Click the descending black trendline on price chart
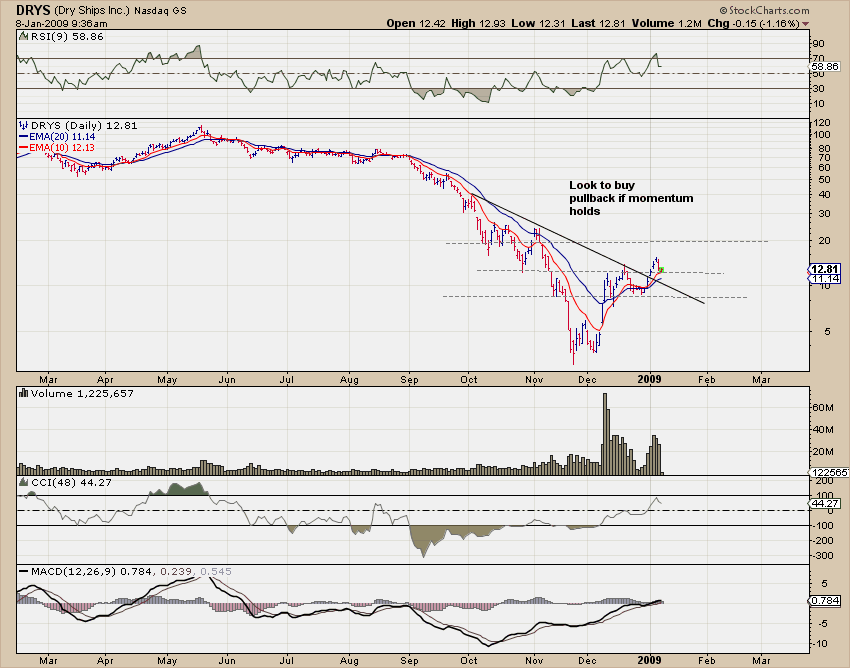850x668 pixels. click(x=588, y=248)
